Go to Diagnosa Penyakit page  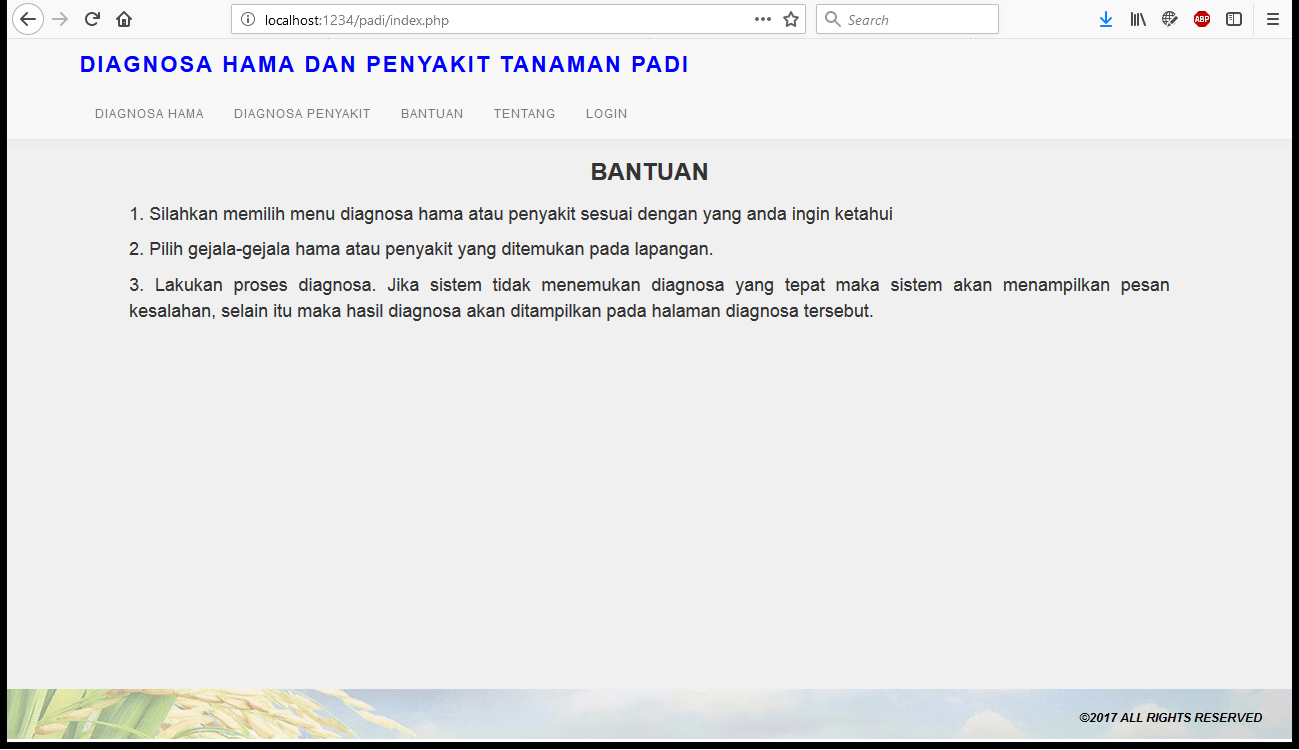302,114
